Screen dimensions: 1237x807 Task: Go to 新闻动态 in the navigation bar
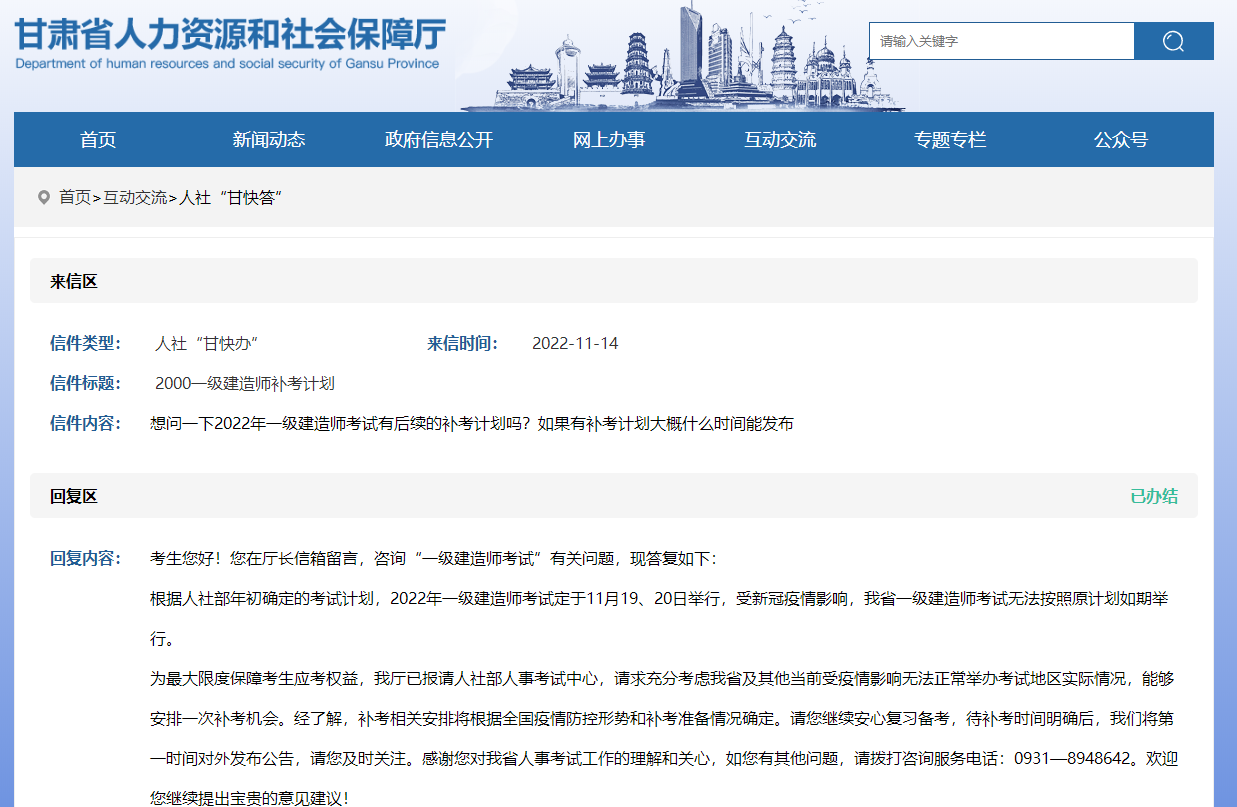(269, 140)
